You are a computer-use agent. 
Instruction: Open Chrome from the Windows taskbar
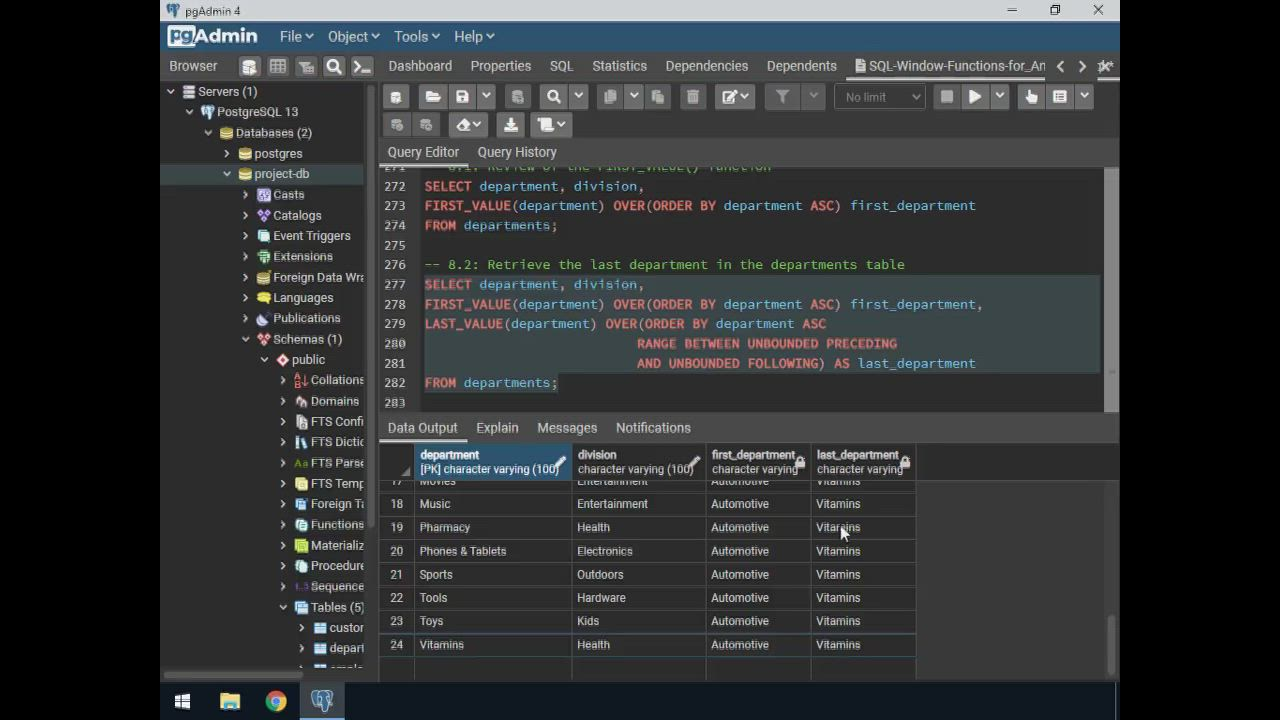276,701
